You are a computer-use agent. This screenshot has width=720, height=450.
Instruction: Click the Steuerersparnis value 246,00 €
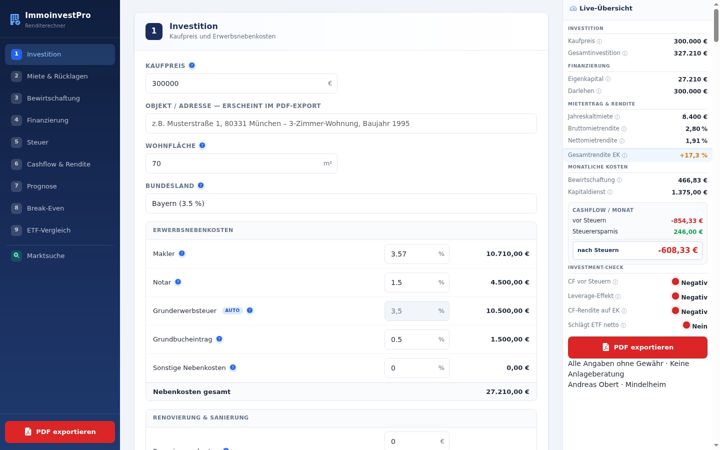[688, 232]
